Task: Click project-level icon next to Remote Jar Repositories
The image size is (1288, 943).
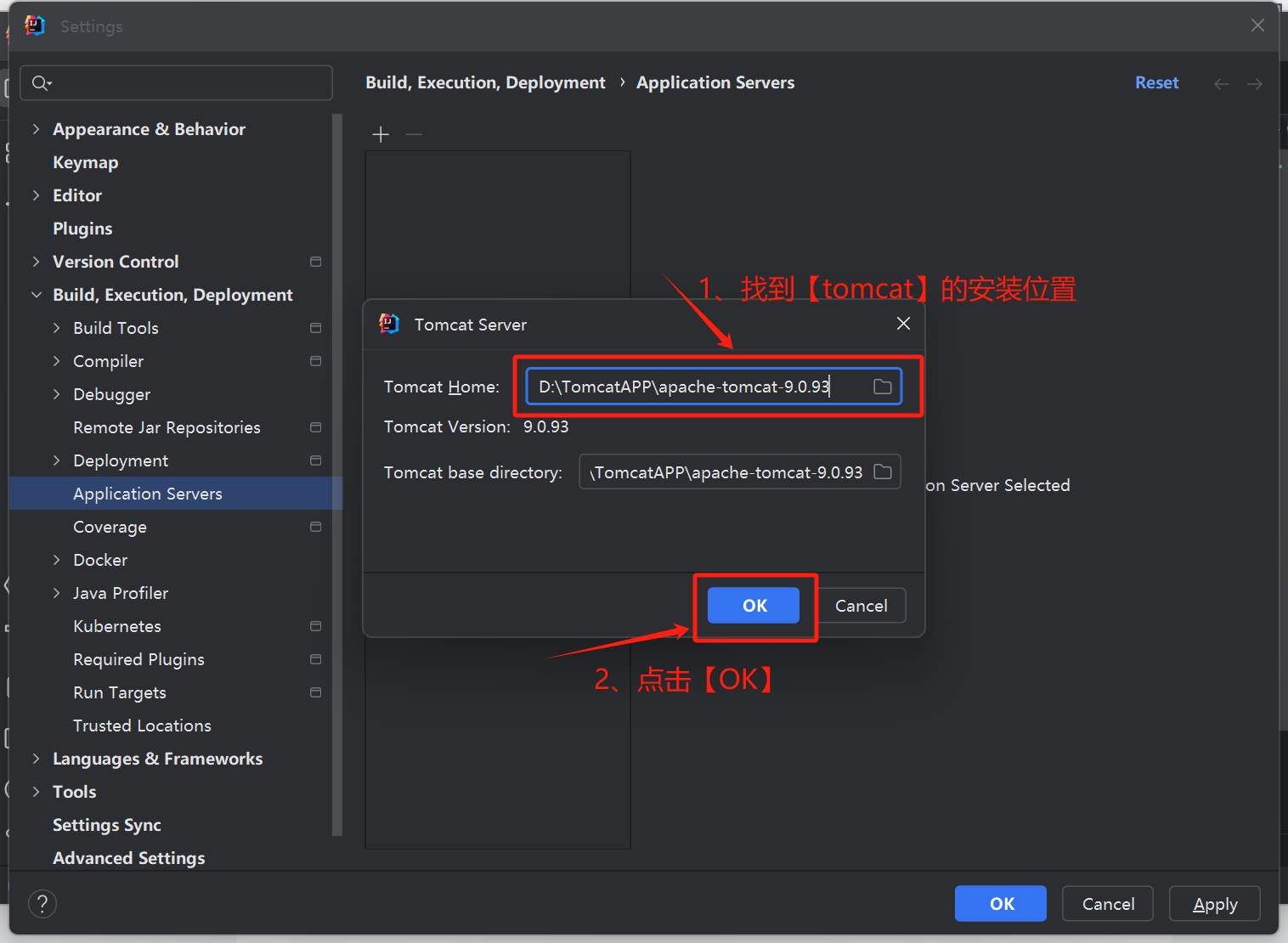Action: coord(316,427)
